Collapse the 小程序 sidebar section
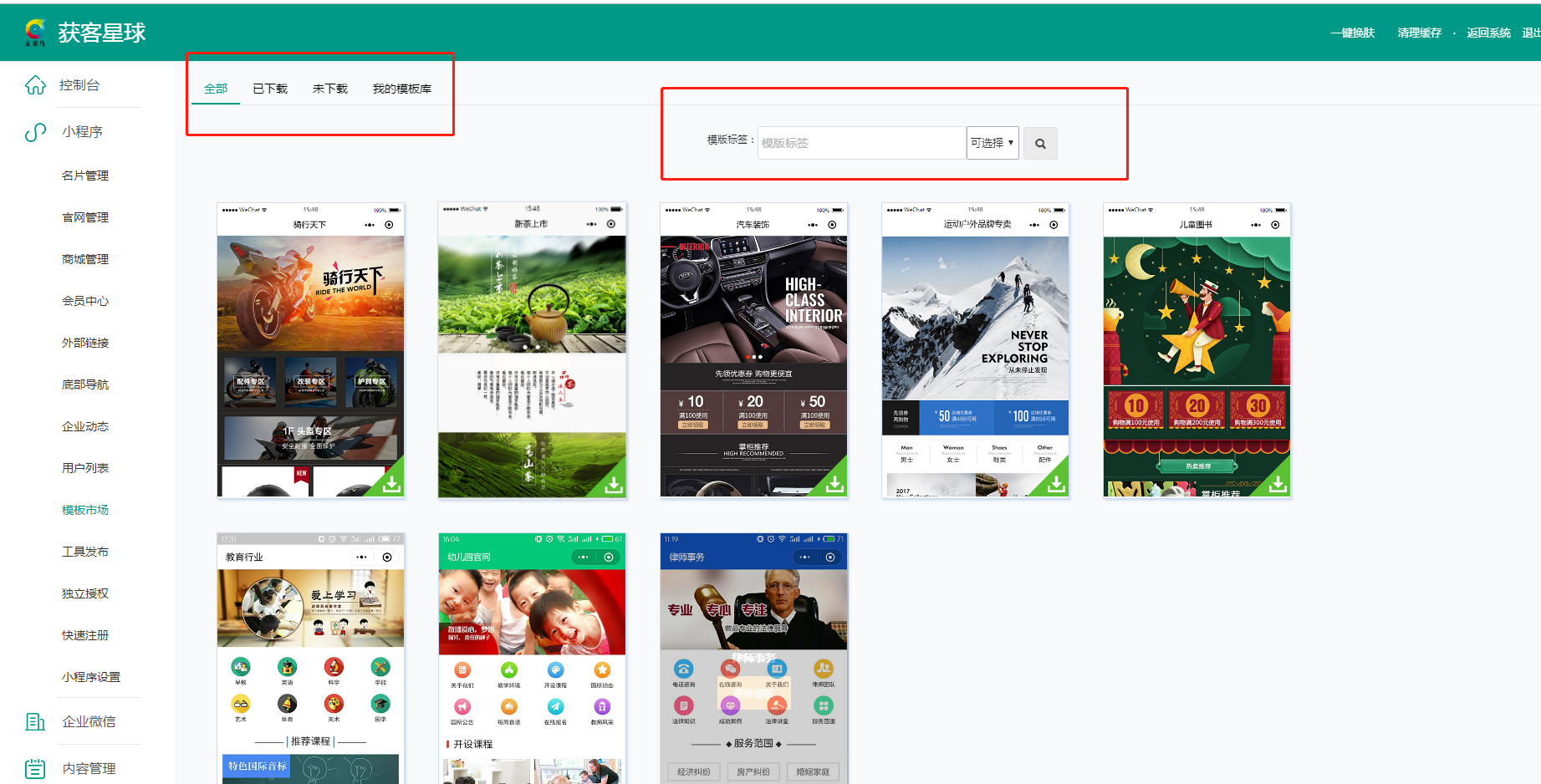The width and height of the screenshot is (1541, 784). (x=82, y=132)
